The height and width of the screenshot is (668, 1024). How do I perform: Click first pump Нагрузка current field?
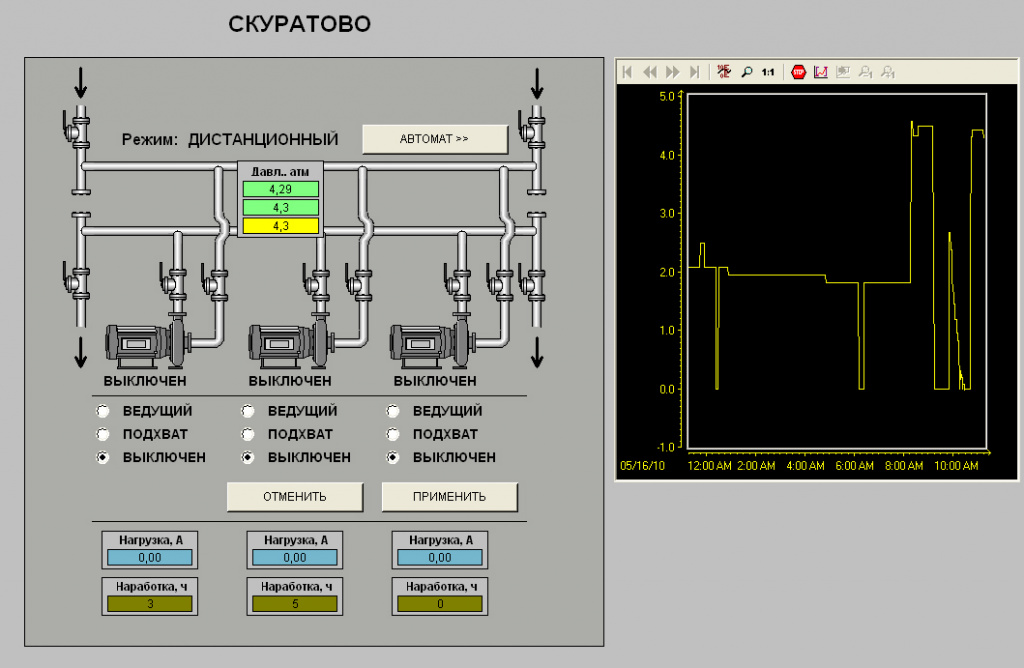click(150, 558)
